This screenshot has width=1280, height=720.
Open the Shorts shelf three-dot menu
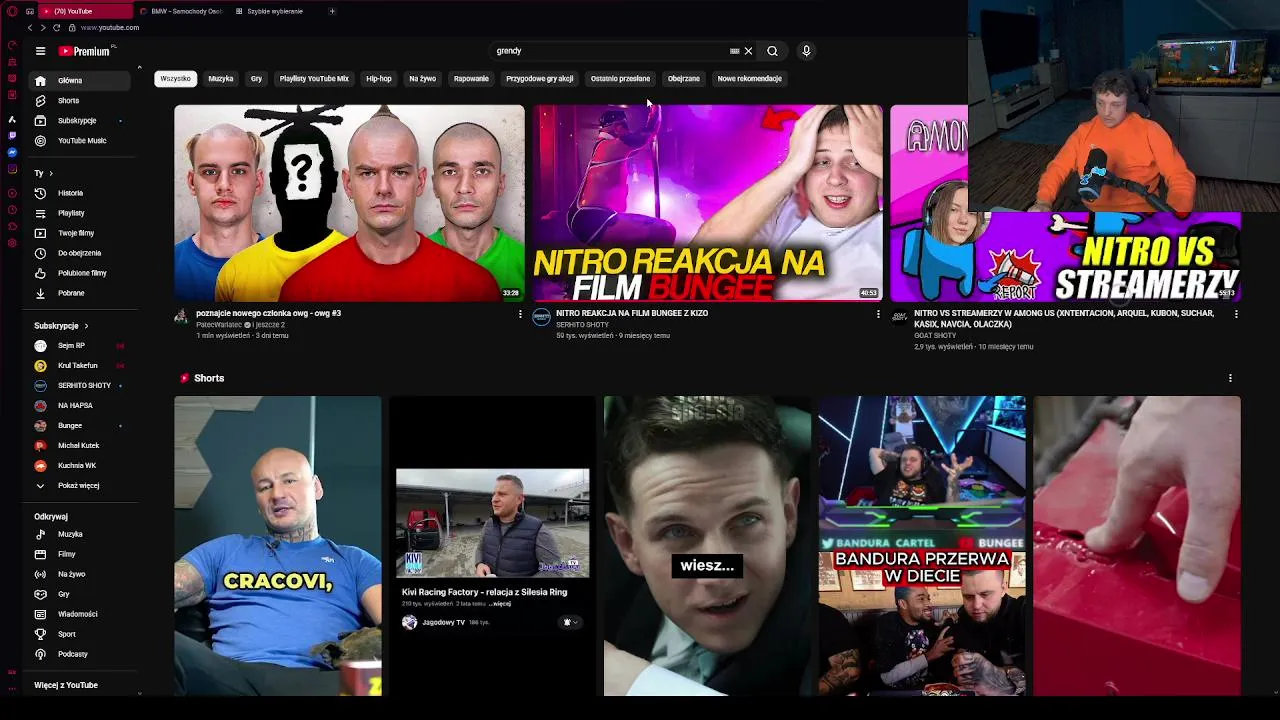tap(1230, 378)
